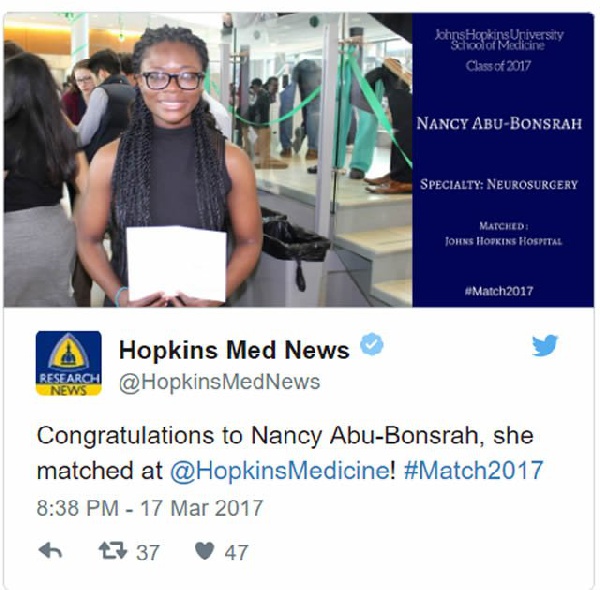Screen dimensions: 600x590
Task: Click the retweet count 37
Action: pos(148,553)
